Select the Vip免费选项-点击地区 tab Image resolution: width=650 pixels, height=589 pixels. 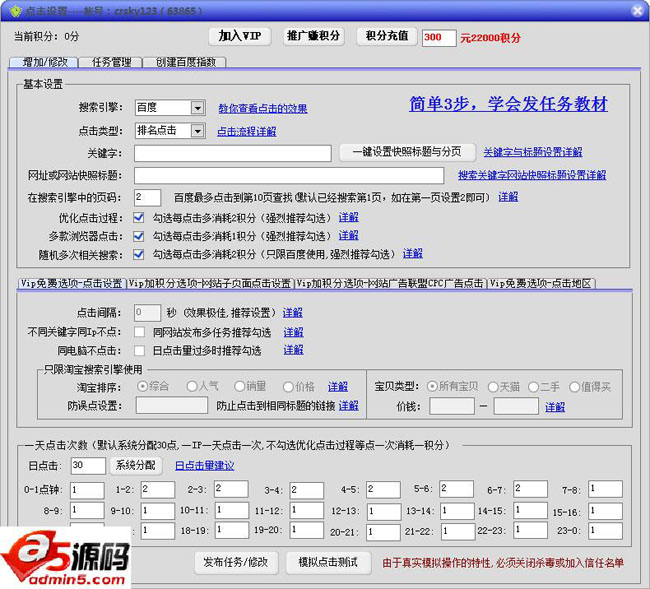click(x=541, y=284)
